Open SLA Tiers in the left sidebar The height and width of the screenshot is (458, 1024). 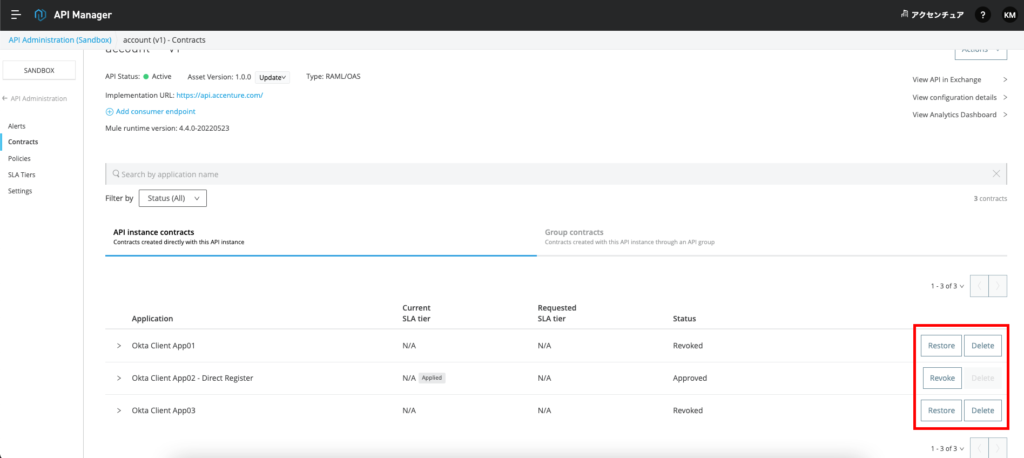(21, 175)
